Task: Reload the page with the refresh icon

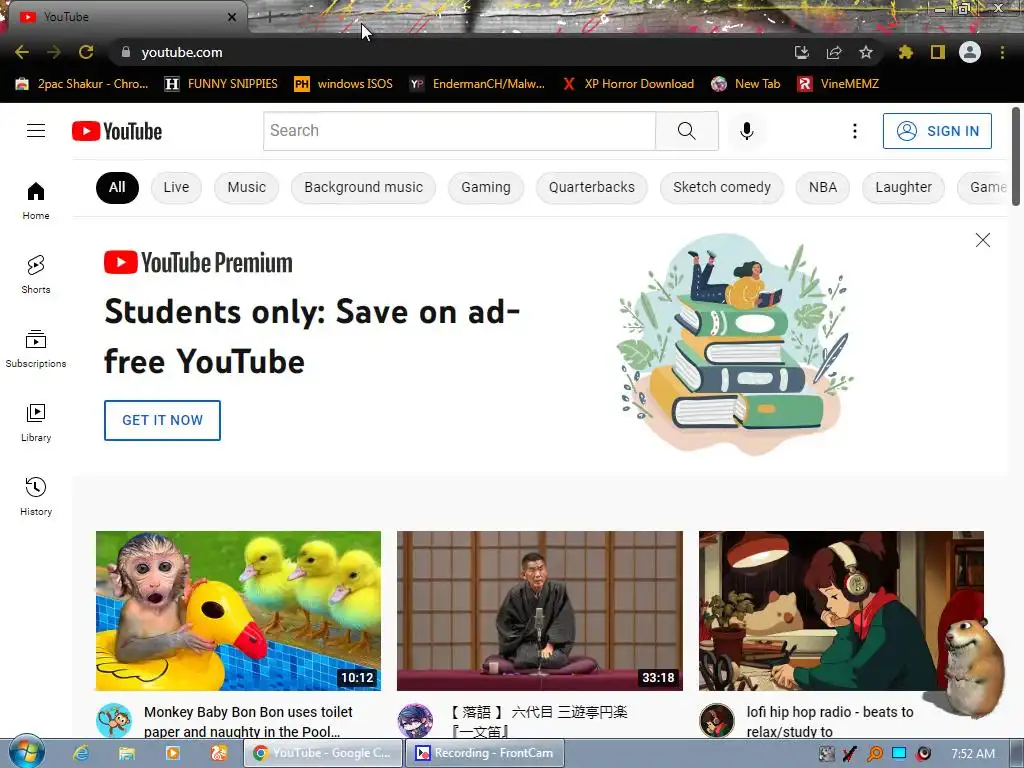Action: tap(86, 52)
